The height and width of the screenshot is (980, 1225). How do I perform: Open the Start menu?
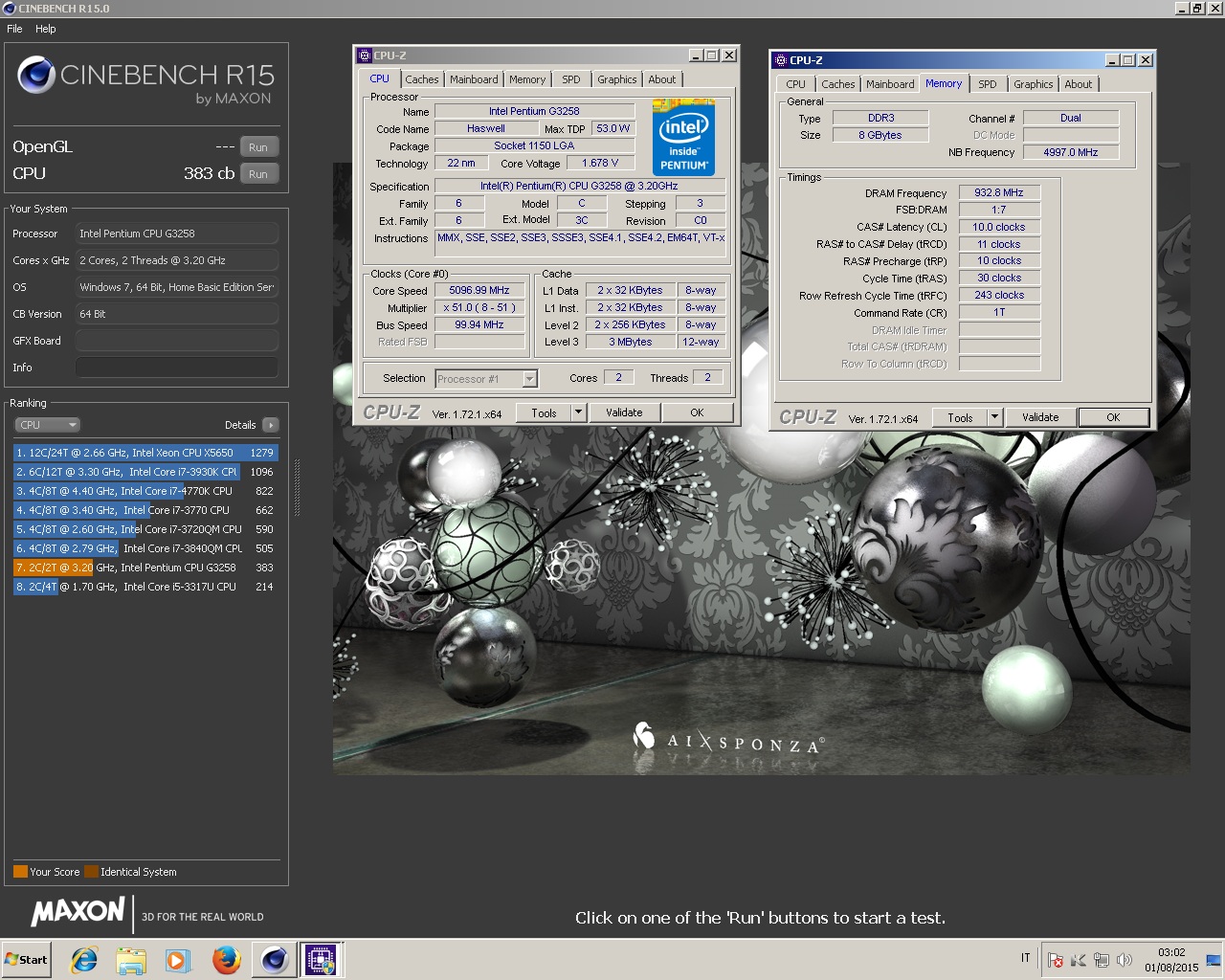(26, 960)
